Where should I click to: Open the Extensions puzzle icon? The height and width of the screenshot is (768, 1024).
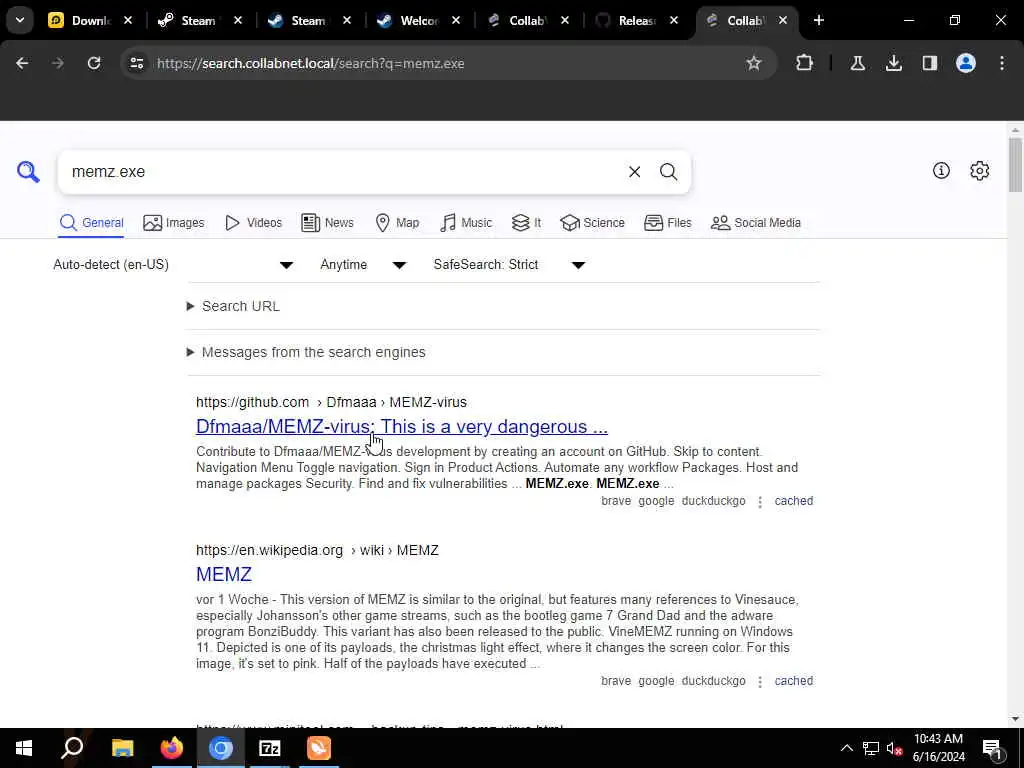coord(805,63)
